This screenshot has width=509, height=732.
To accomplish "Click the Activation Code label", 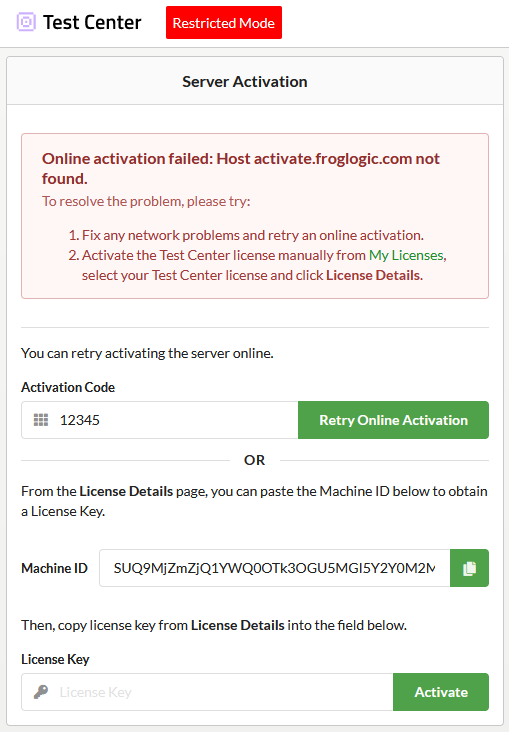I will tap(68, 387).
